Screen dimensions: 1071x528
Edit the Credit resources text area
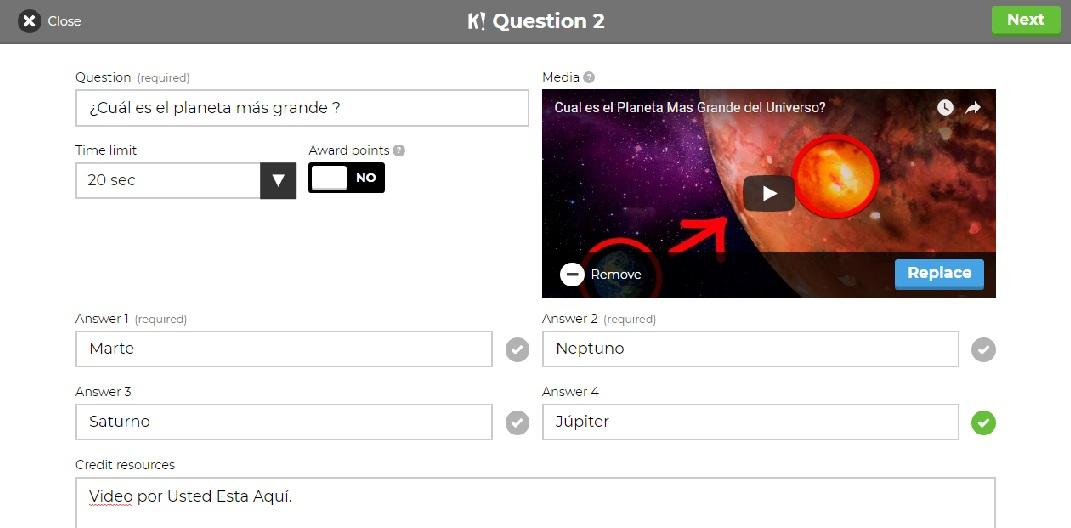pos(535,502)
